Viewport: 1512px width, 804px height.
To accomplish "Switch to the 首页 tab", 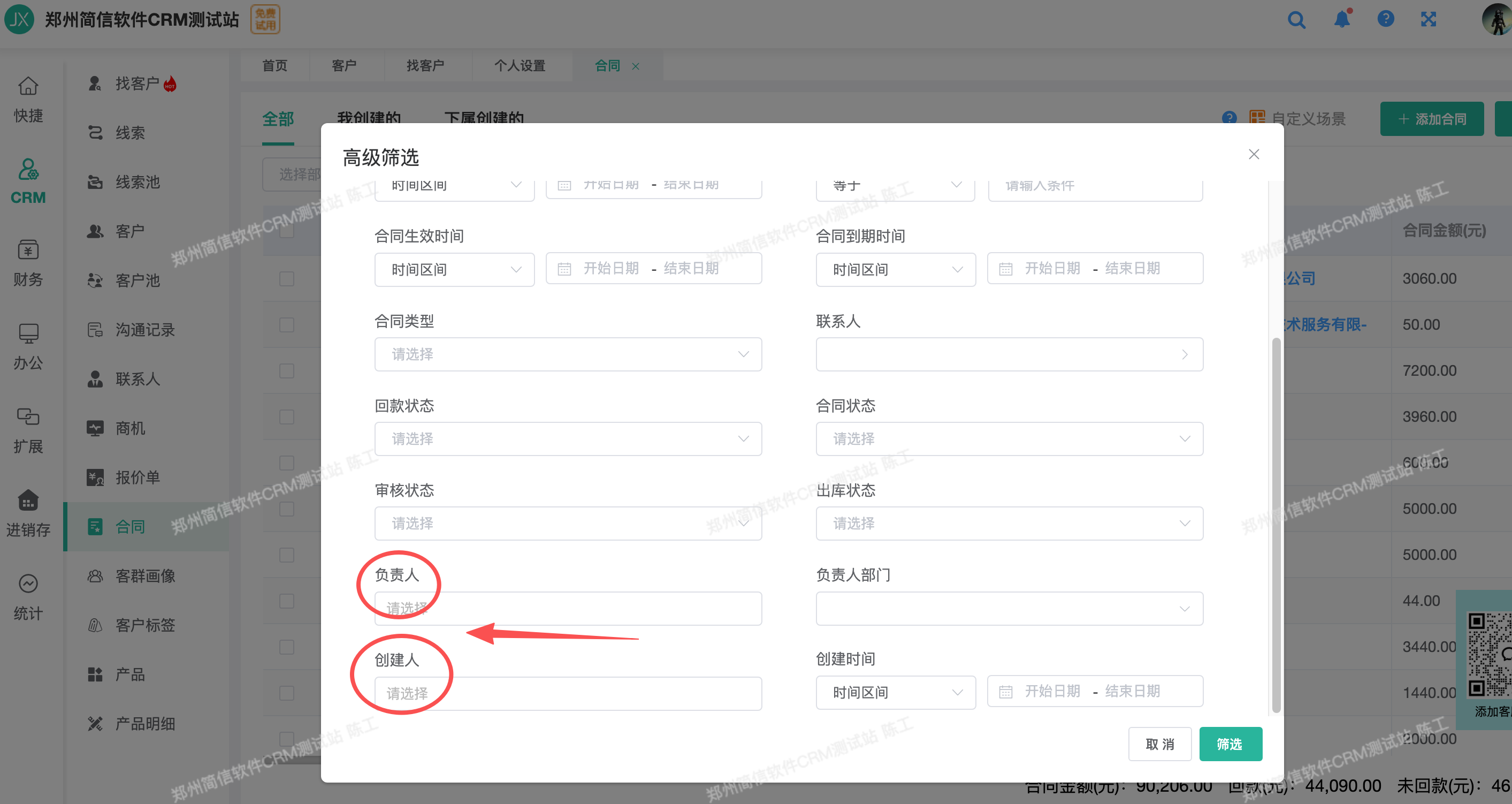I will [274, 66].
